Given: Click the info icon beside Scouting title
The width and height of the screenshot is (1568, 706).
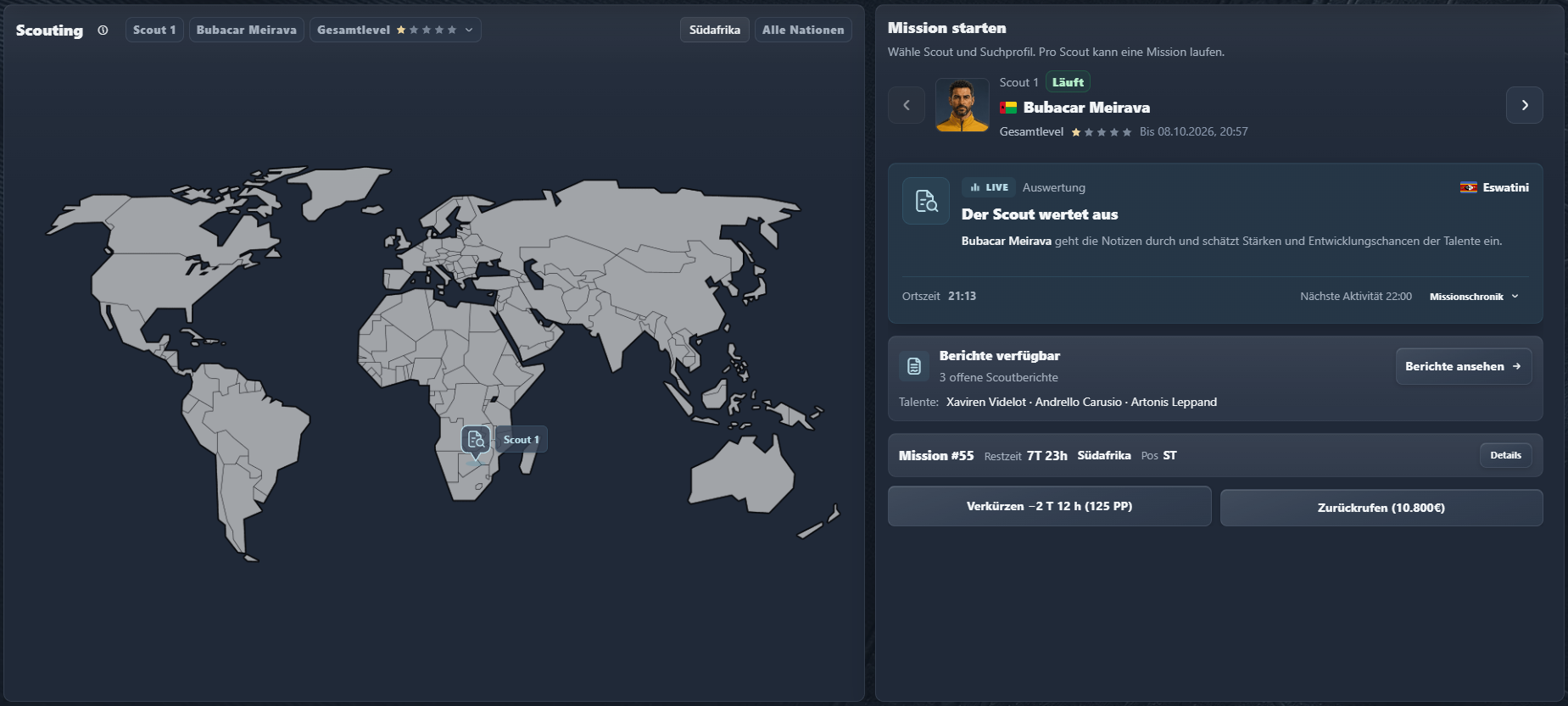Looking at the screenshot, I should [103, 31].
